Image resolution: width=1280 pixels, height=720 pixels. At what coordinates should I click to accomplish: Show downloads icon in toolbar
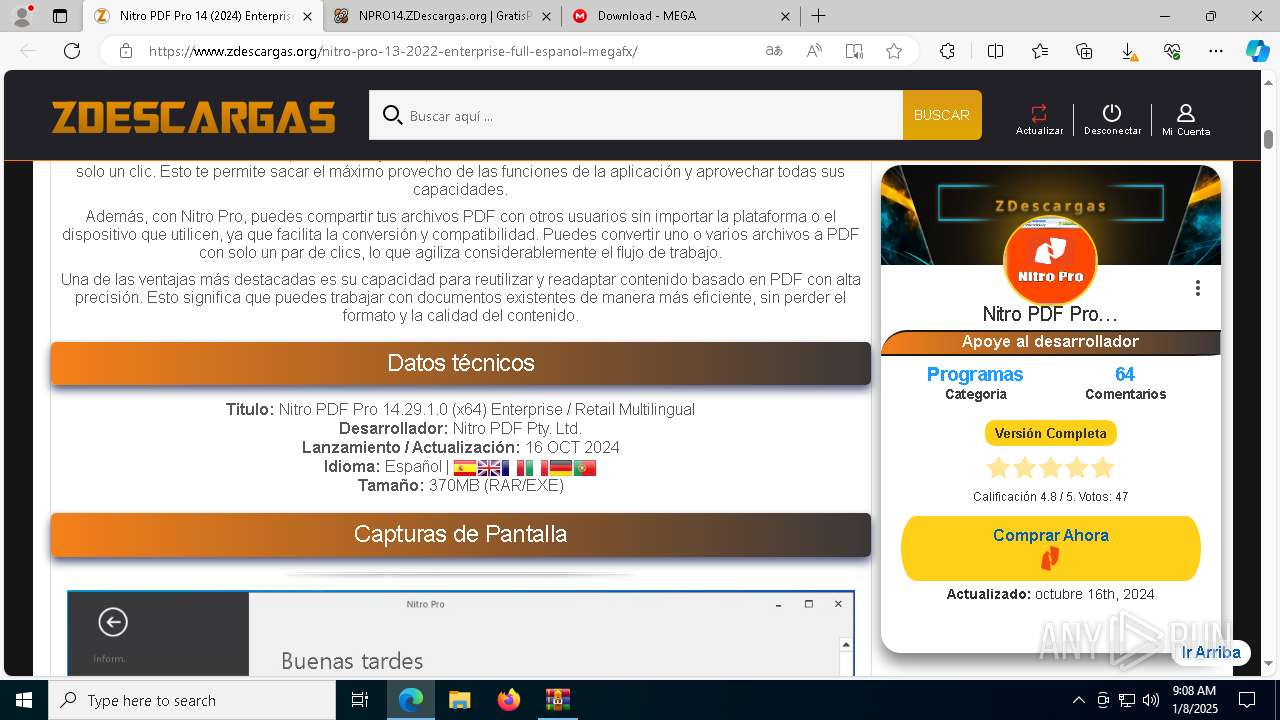pos(1128,51)
